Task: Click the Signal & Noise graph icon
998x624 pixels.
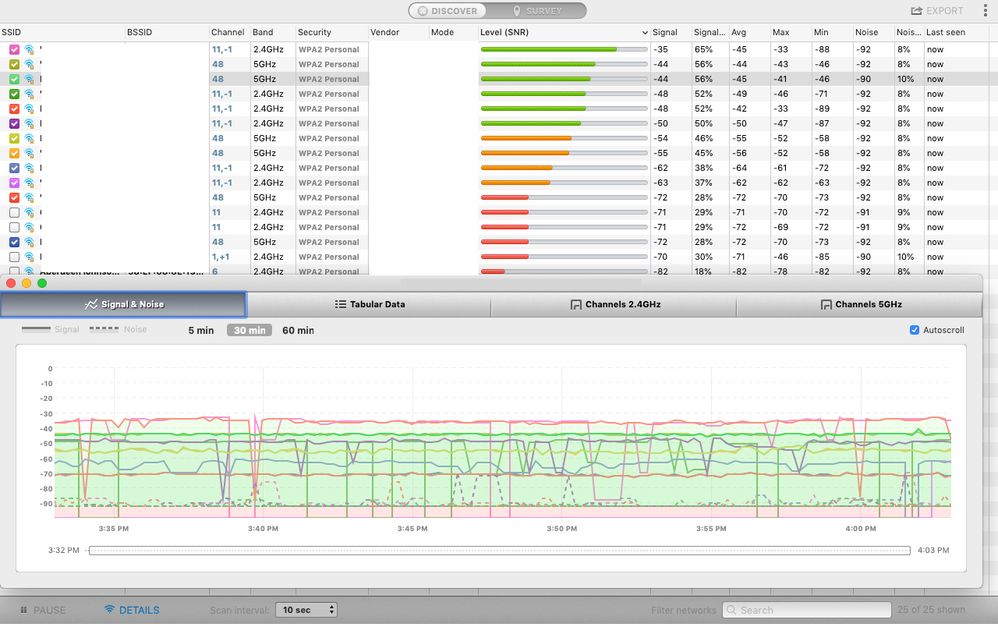Action: click(x=92, y=305)
